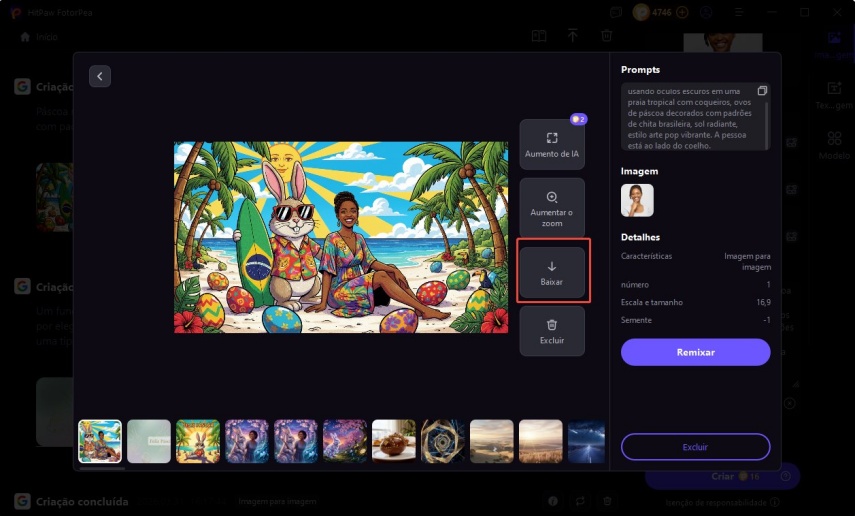Select the lightning storm thumbnail

586,441
